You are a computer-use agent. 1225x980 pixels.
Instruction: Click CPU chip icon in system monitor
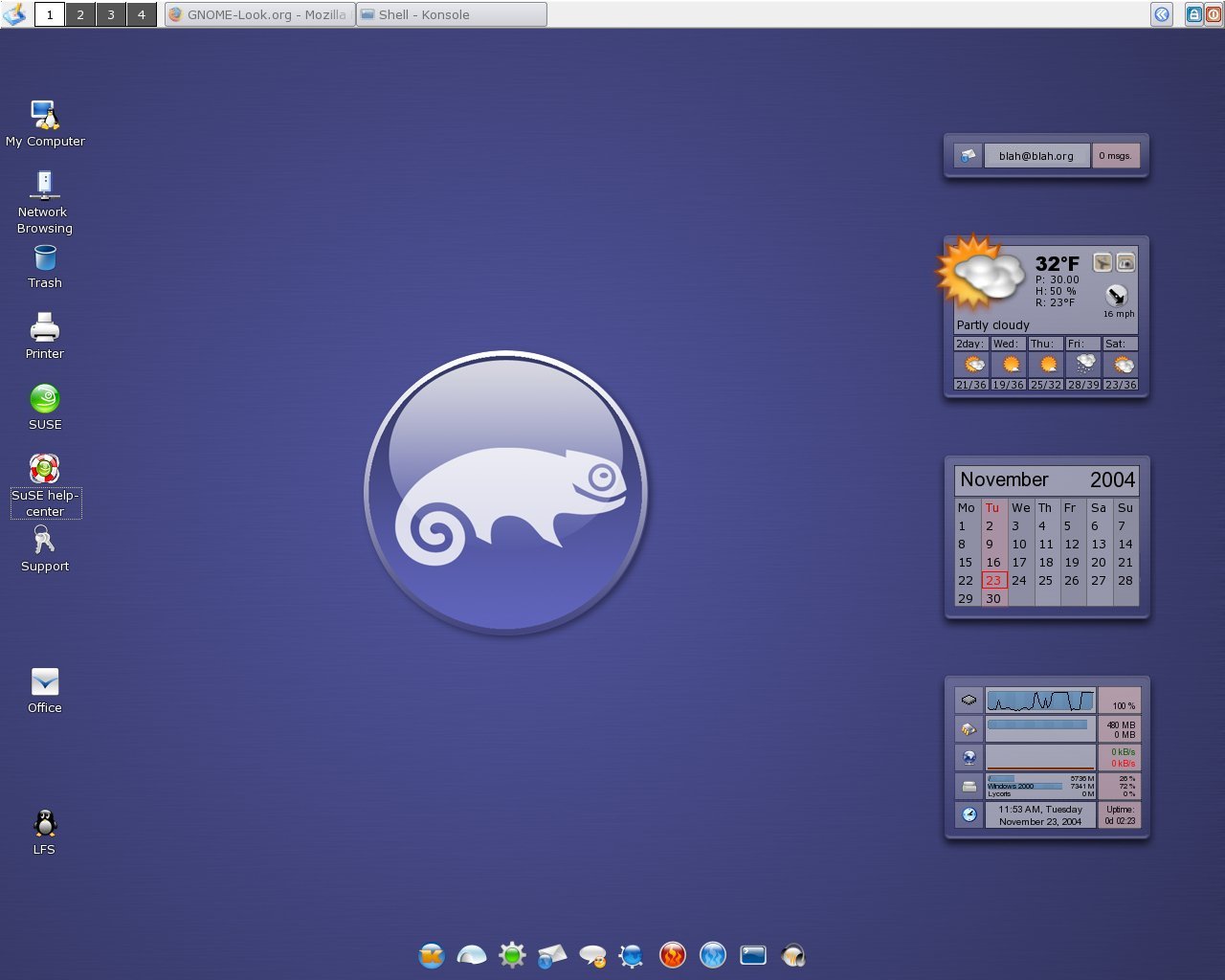click(969, 700)
